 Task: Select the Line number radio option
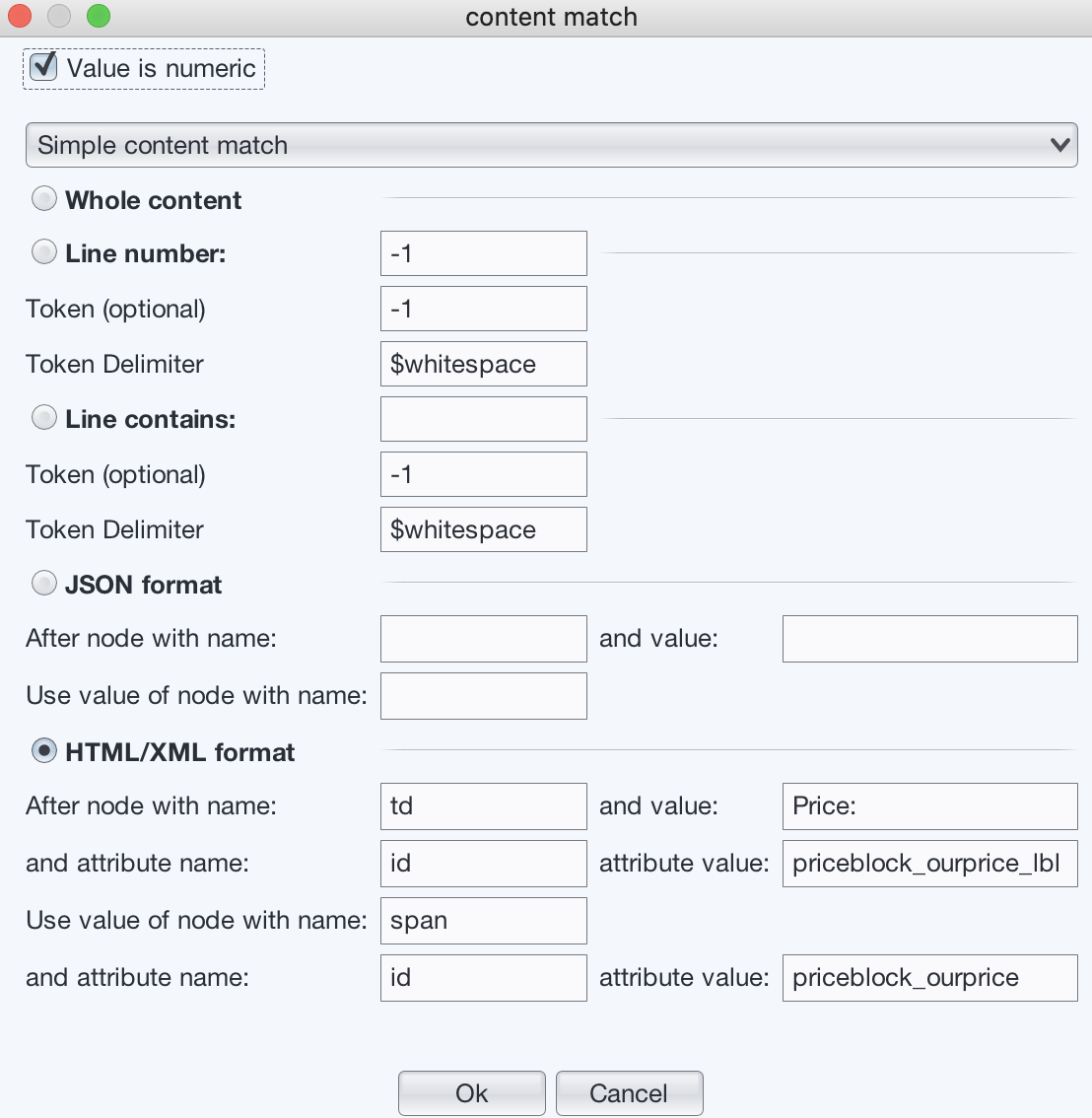(x=44, y=252)
